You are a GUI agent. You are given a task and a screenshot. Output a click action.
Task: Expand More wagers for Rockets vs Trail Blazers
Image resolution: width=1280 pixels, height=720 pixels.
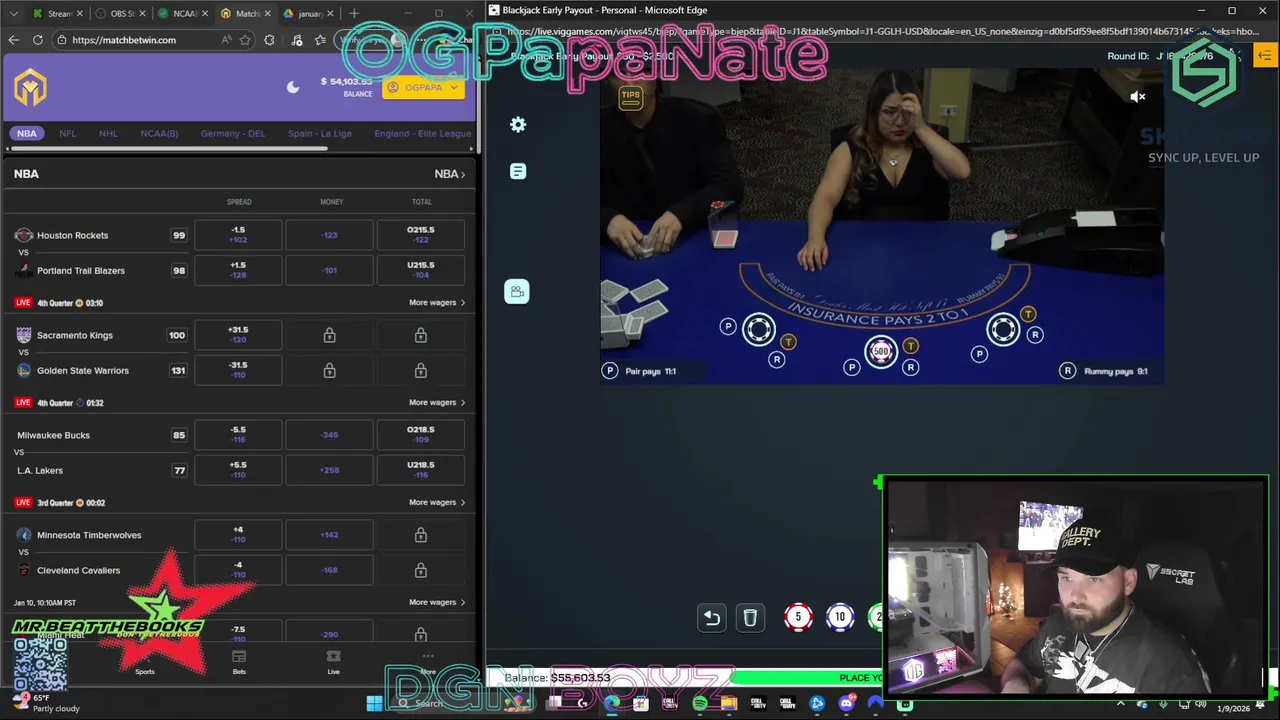[437, 302]
